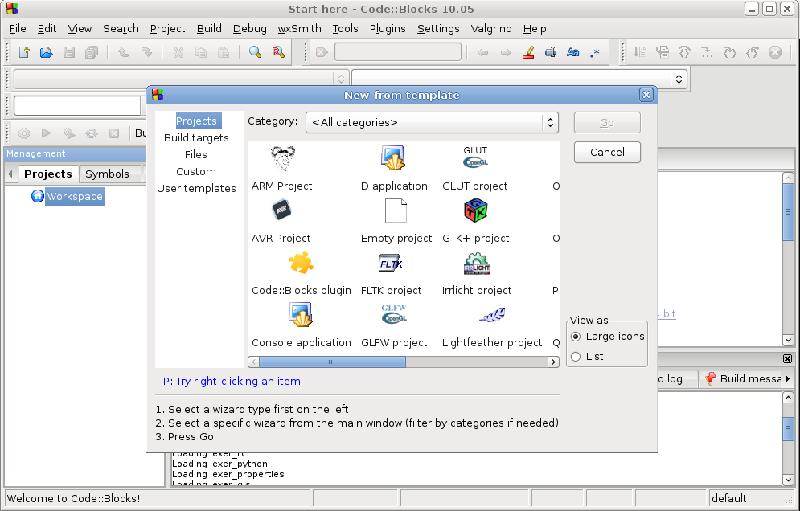Screen dimensions: 800x511
Task: Select the Console application icon
Action: coord(301,315)
